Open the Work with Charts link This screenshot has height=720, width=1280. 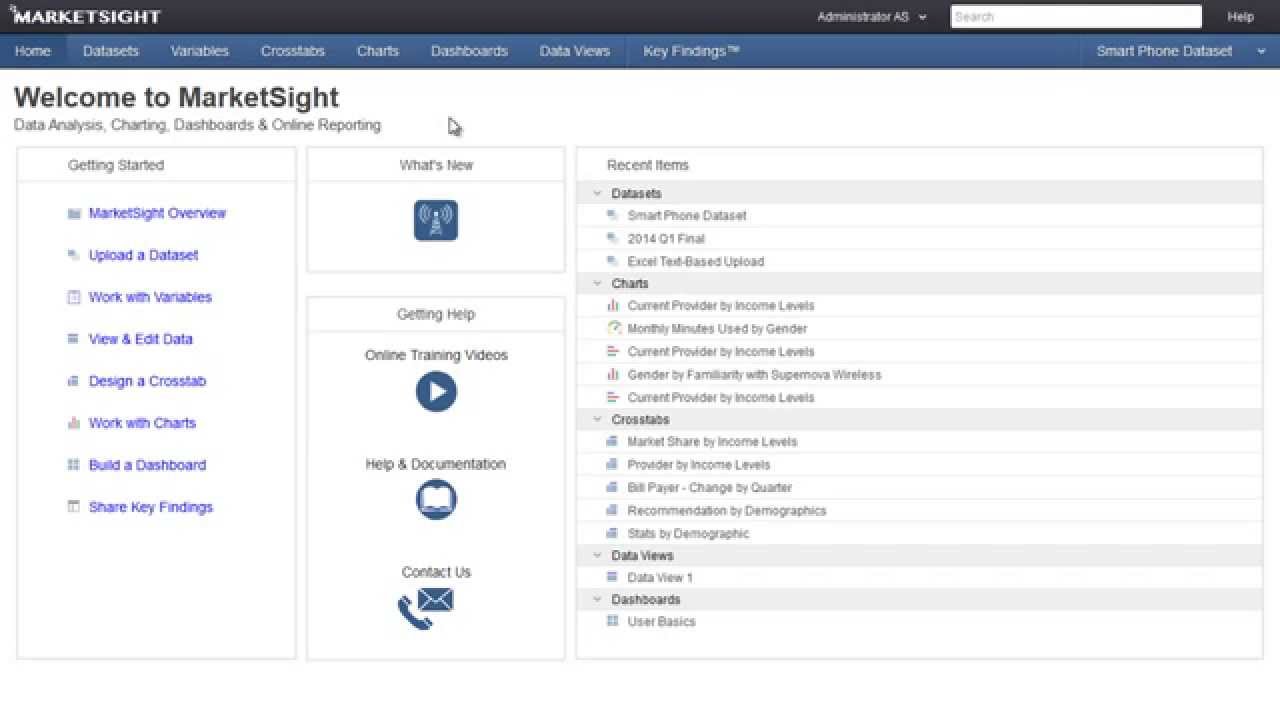pyautogui.click(x=142, y=423)
